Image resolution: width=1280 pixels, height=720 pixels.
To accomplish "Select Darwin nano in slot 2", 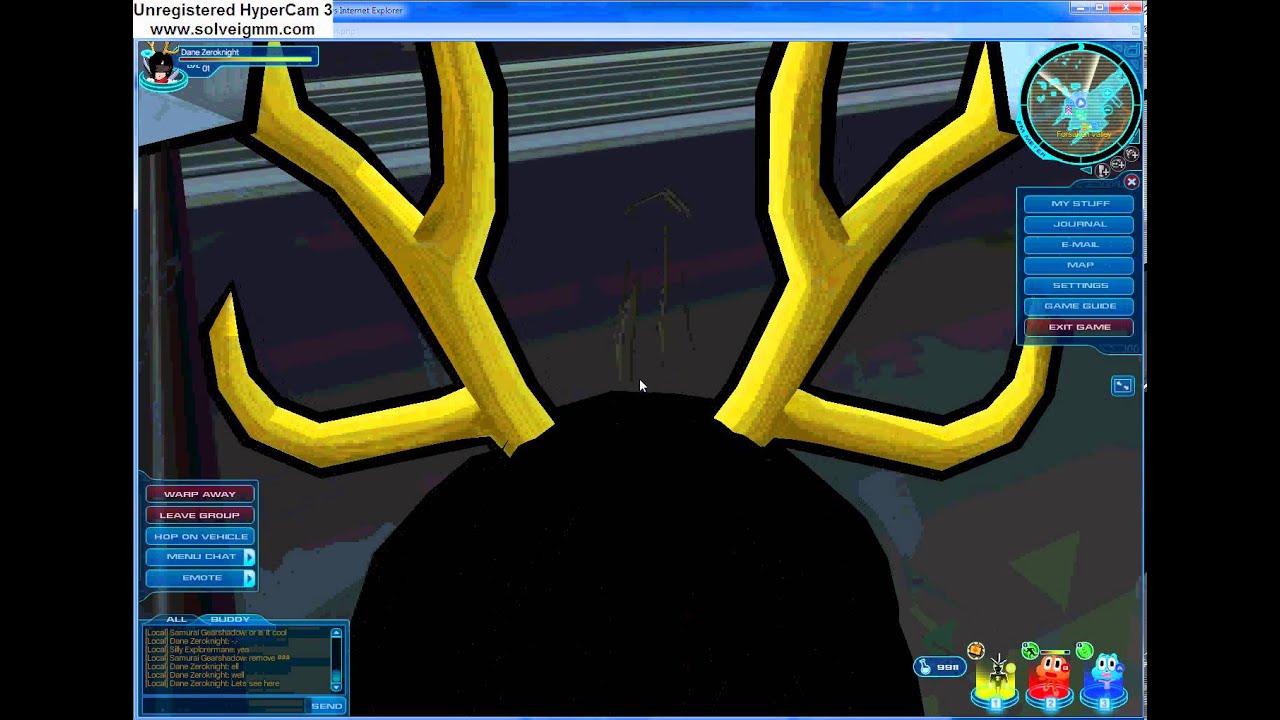I will pyautogui.click(x=1051, y=682).
